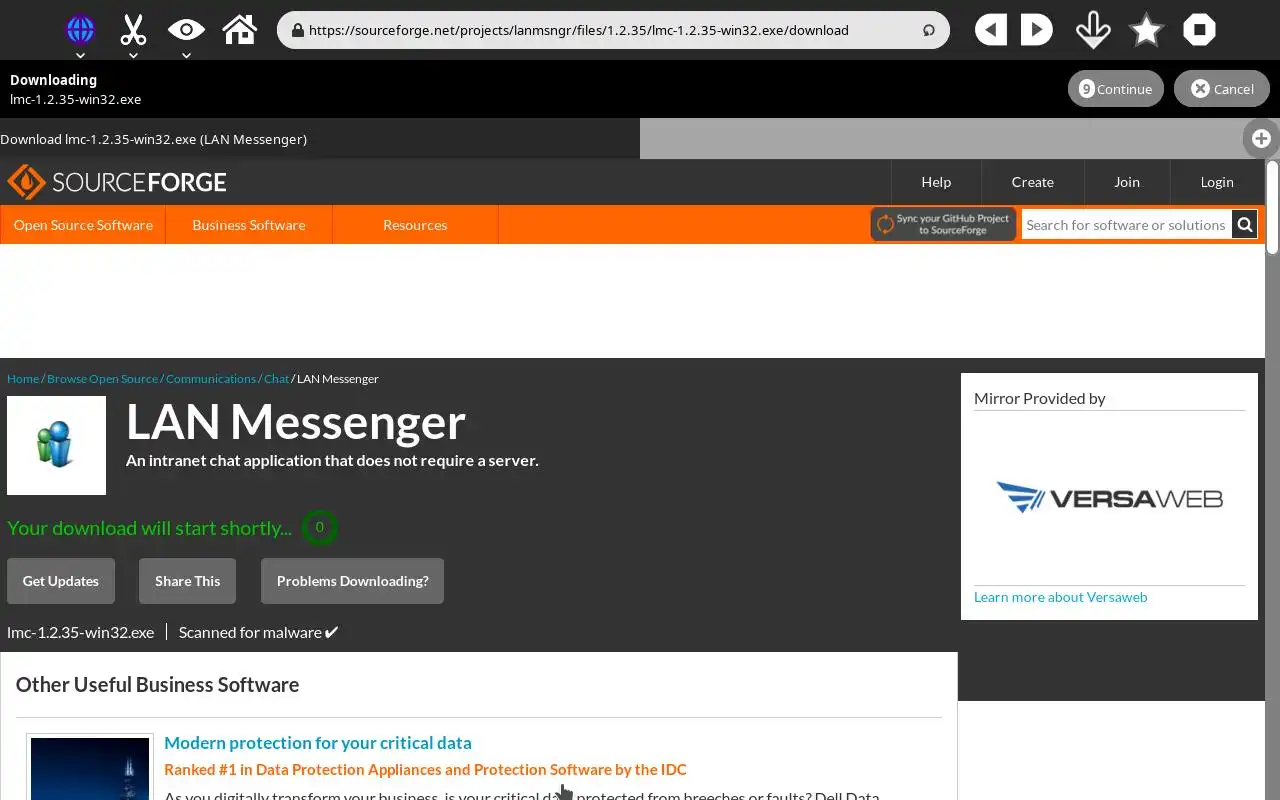Click the search for software input field
Screen dimensions: 1280x800
click(1126, 225)
